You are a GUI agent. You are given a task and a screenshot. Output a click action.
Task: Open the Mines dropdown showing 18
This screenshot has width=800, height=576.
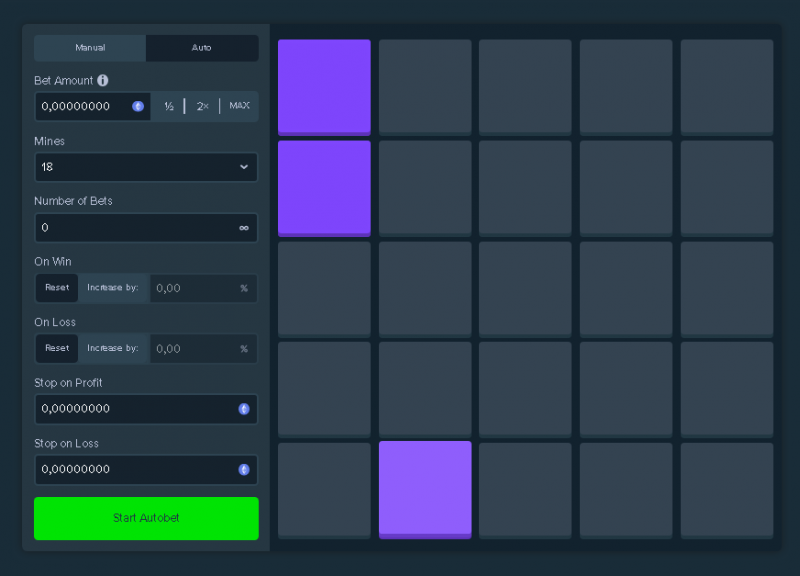146,167
